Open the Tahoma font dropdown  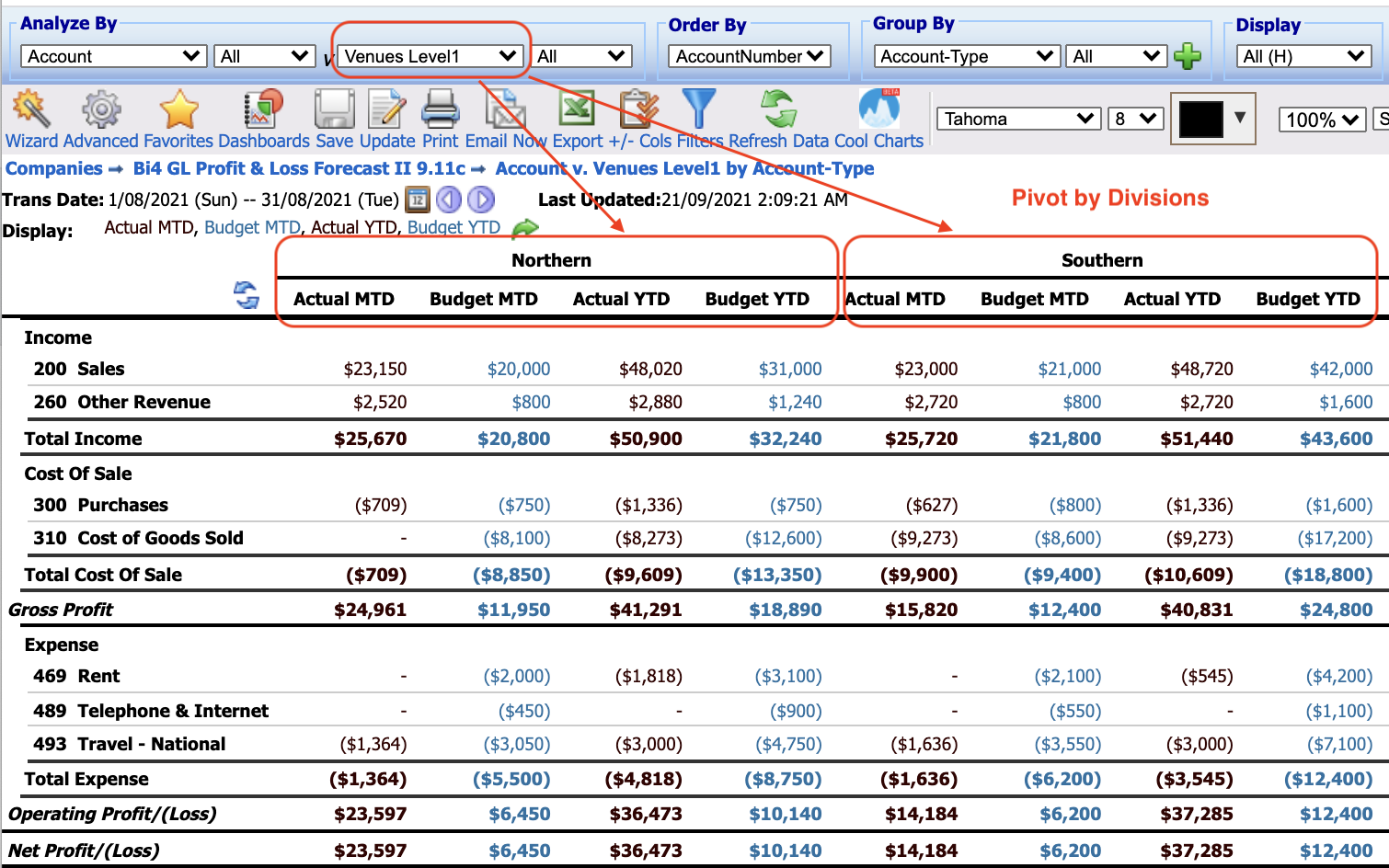1019,119
